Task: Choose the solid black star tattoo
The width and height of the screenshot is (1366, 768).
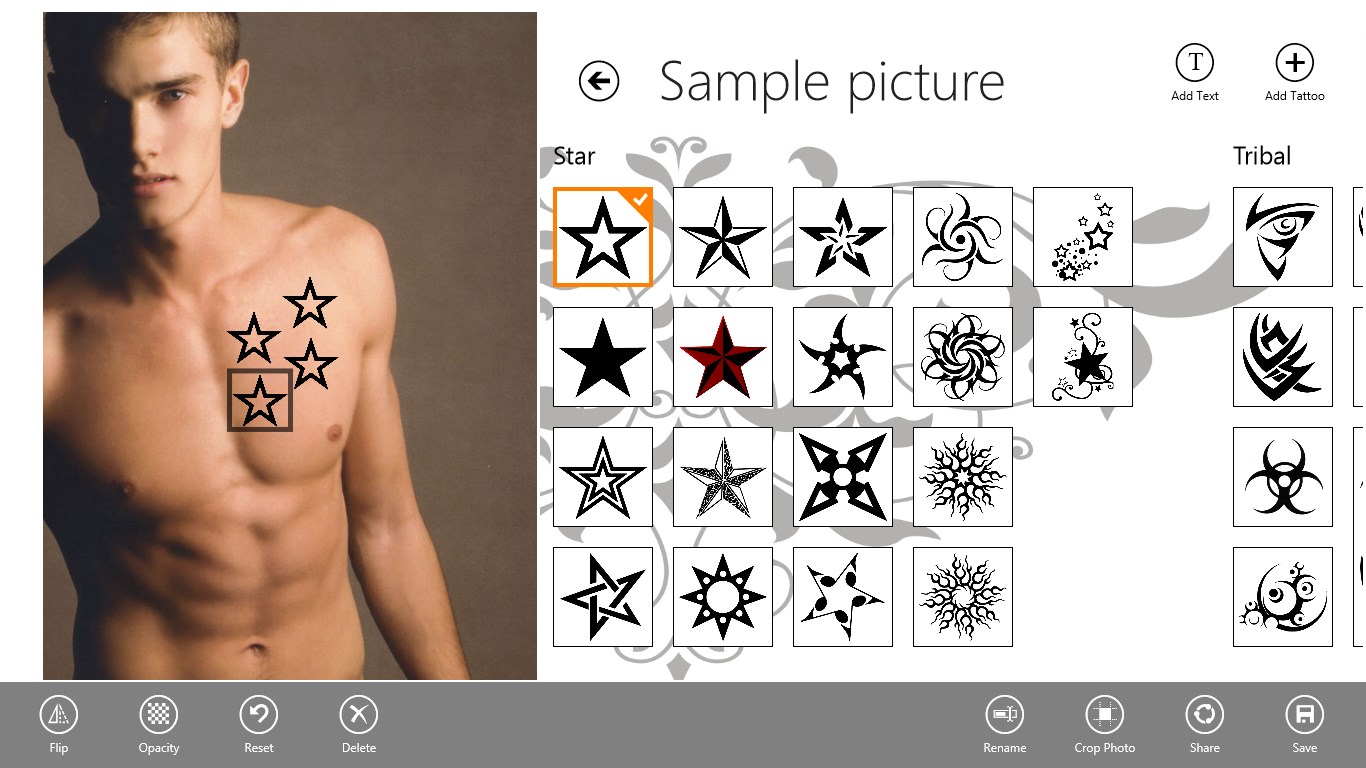Action: [x=603, y=357]
